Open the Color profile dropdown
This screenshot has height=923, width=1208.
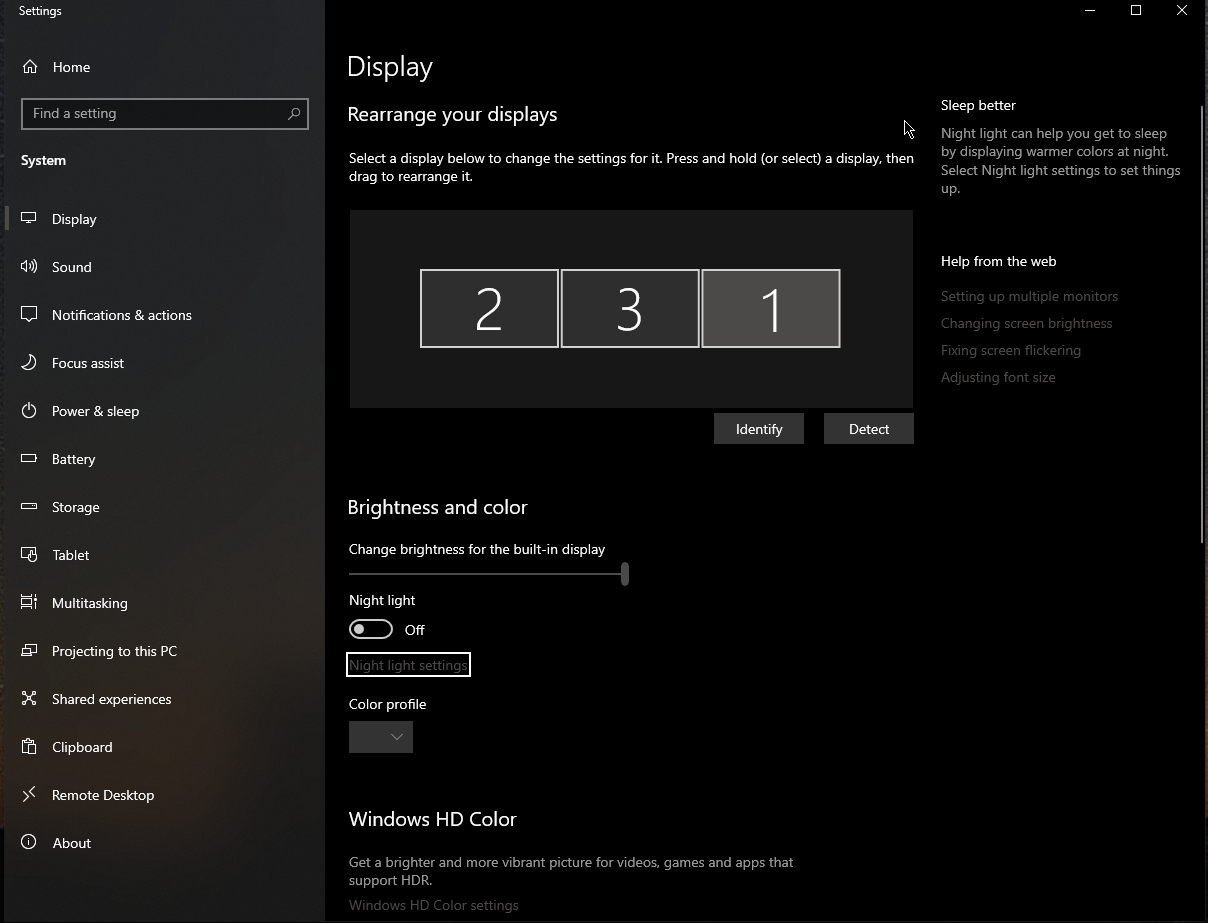coord(381,737)
